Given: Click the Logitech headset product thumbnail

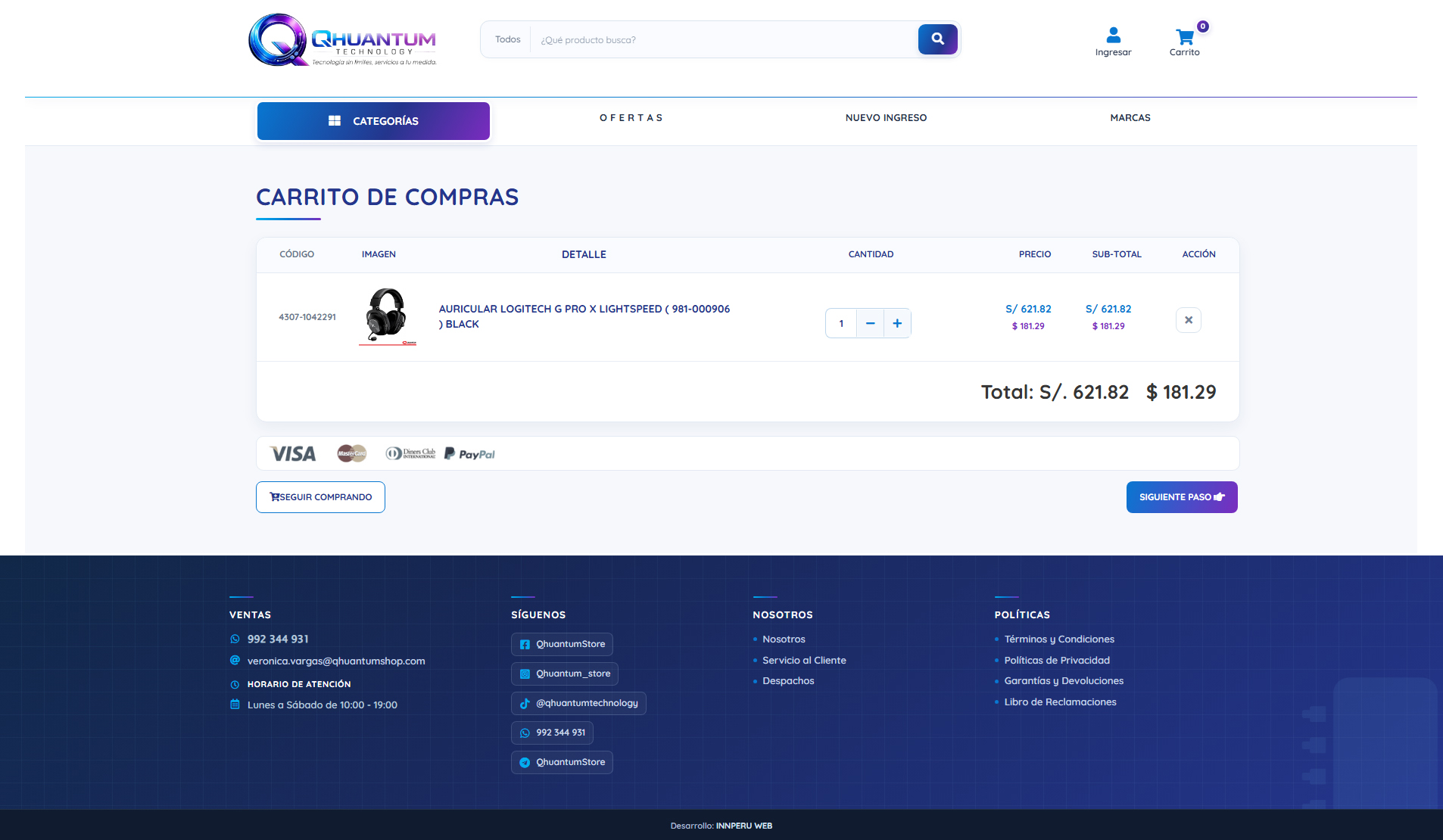Looking at the screenshot, I should pos(387,316).
